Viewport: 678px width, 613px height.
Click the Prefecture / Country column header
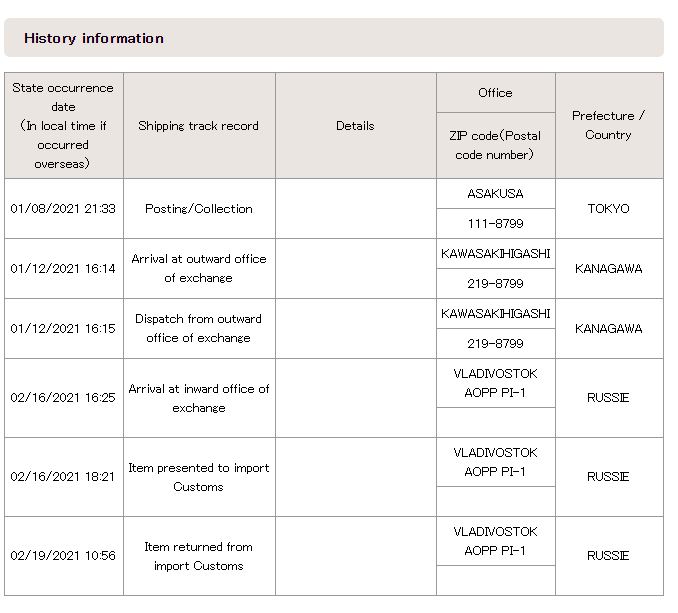(x=609, y=125)
